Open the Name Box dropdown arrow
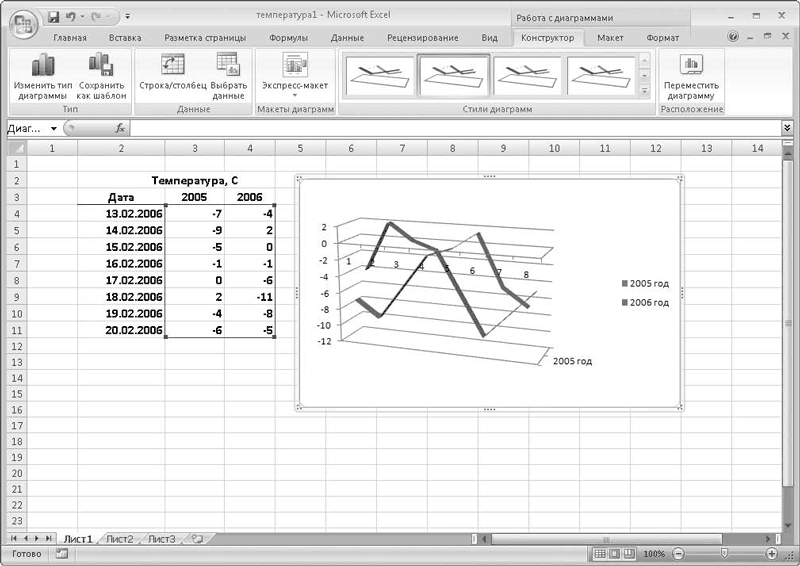This screenshot has width=800, height=566. click(54, 129)
